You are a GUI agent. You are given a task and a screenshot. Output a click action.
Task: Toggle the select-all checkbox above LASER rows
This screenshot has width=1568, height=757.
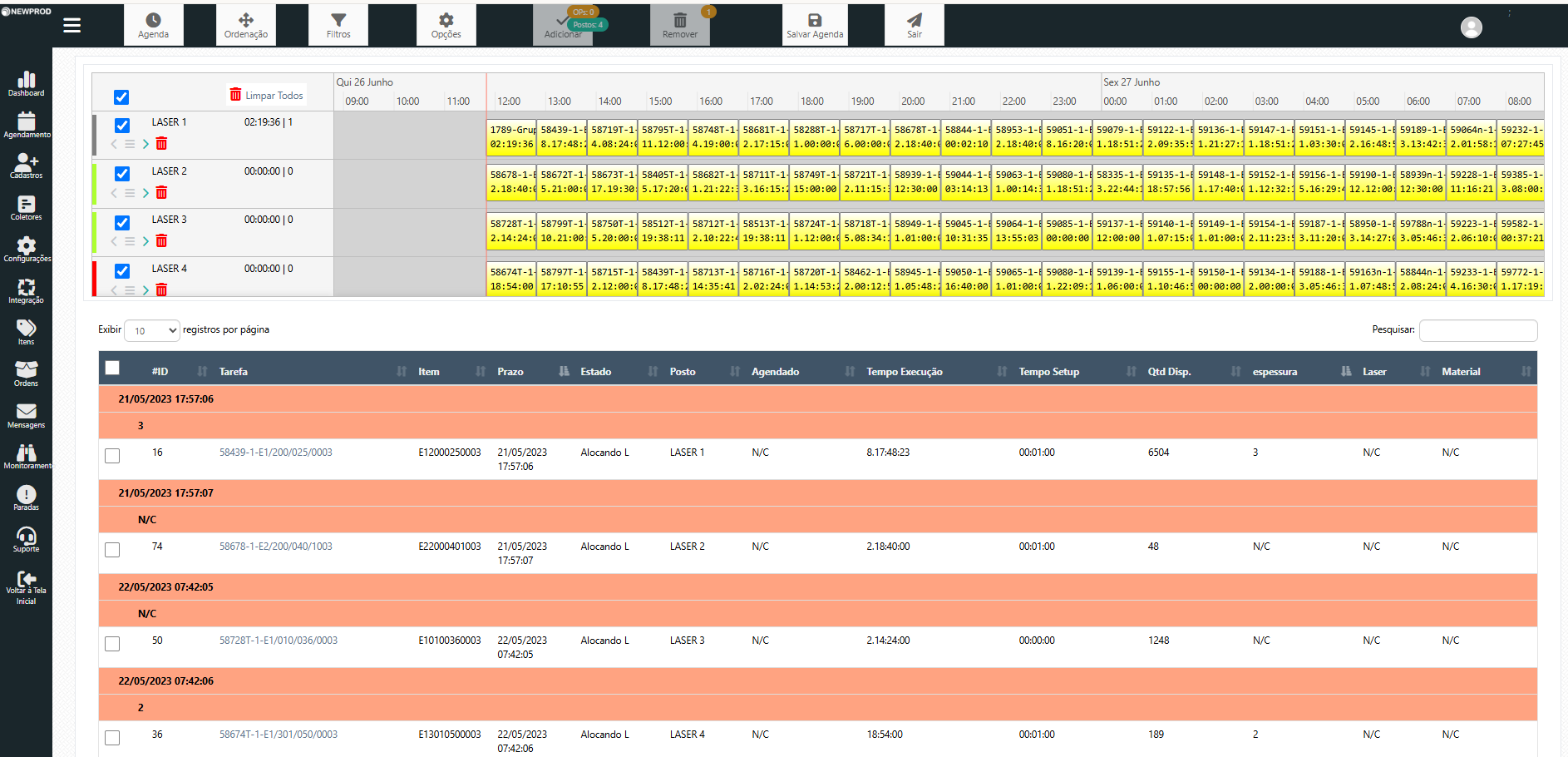(x=121, y=97)
